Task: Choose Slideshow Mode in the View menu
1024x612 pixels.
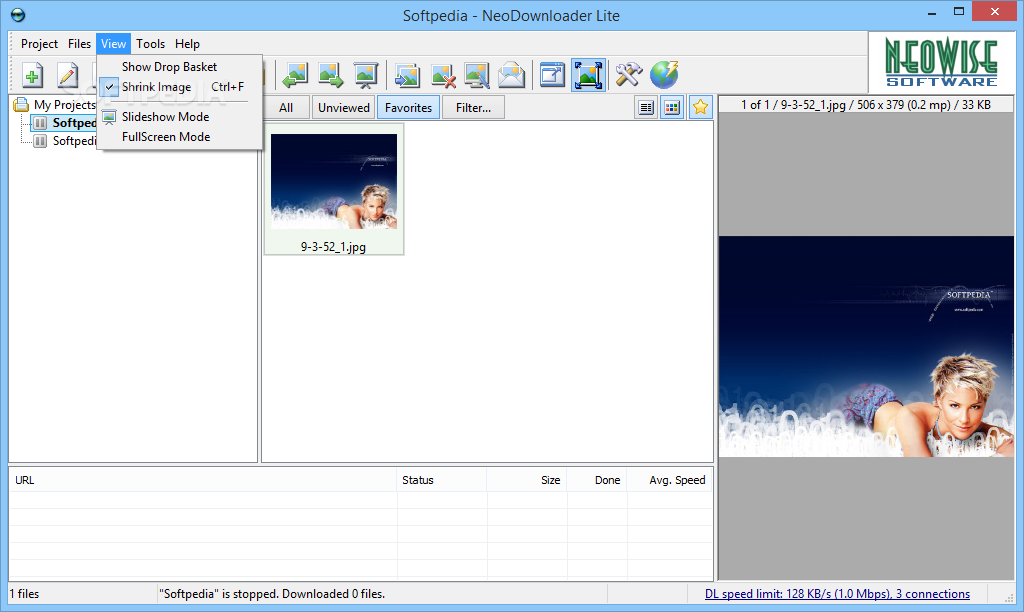Action: tap(180, 117)
